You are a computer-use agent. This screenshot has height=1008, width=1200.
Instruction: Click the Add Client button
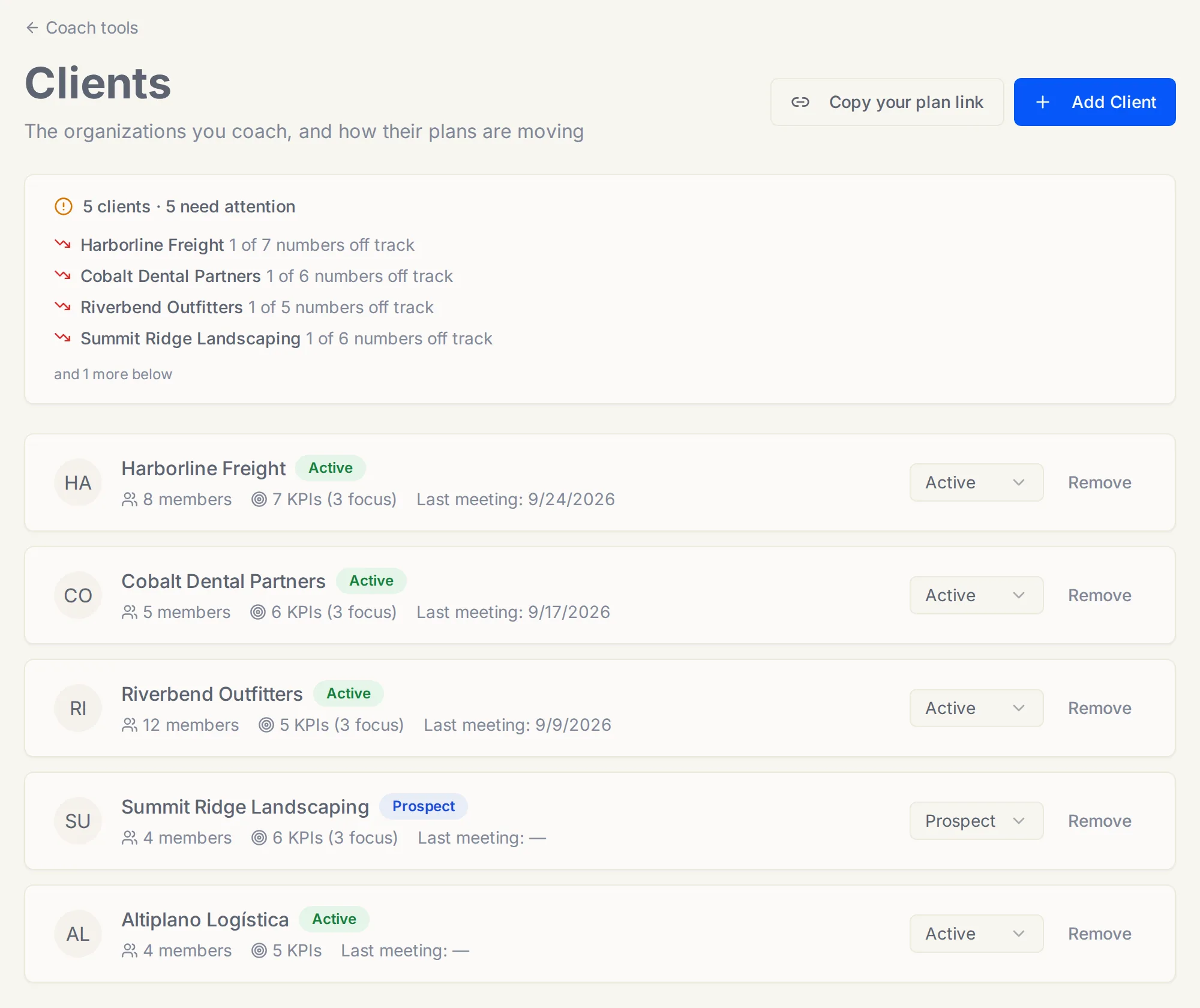[x=1094, y=102]
